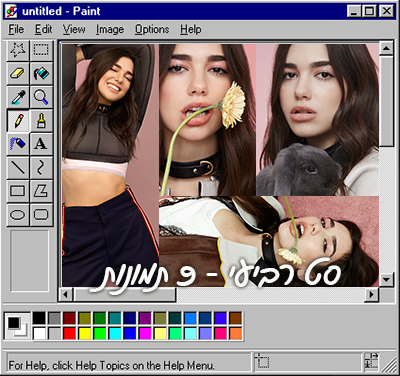Pick the bright red color swatch
The width and height of the screenshot is (400, 376).
pyautogui.click(x=70, y=333)
